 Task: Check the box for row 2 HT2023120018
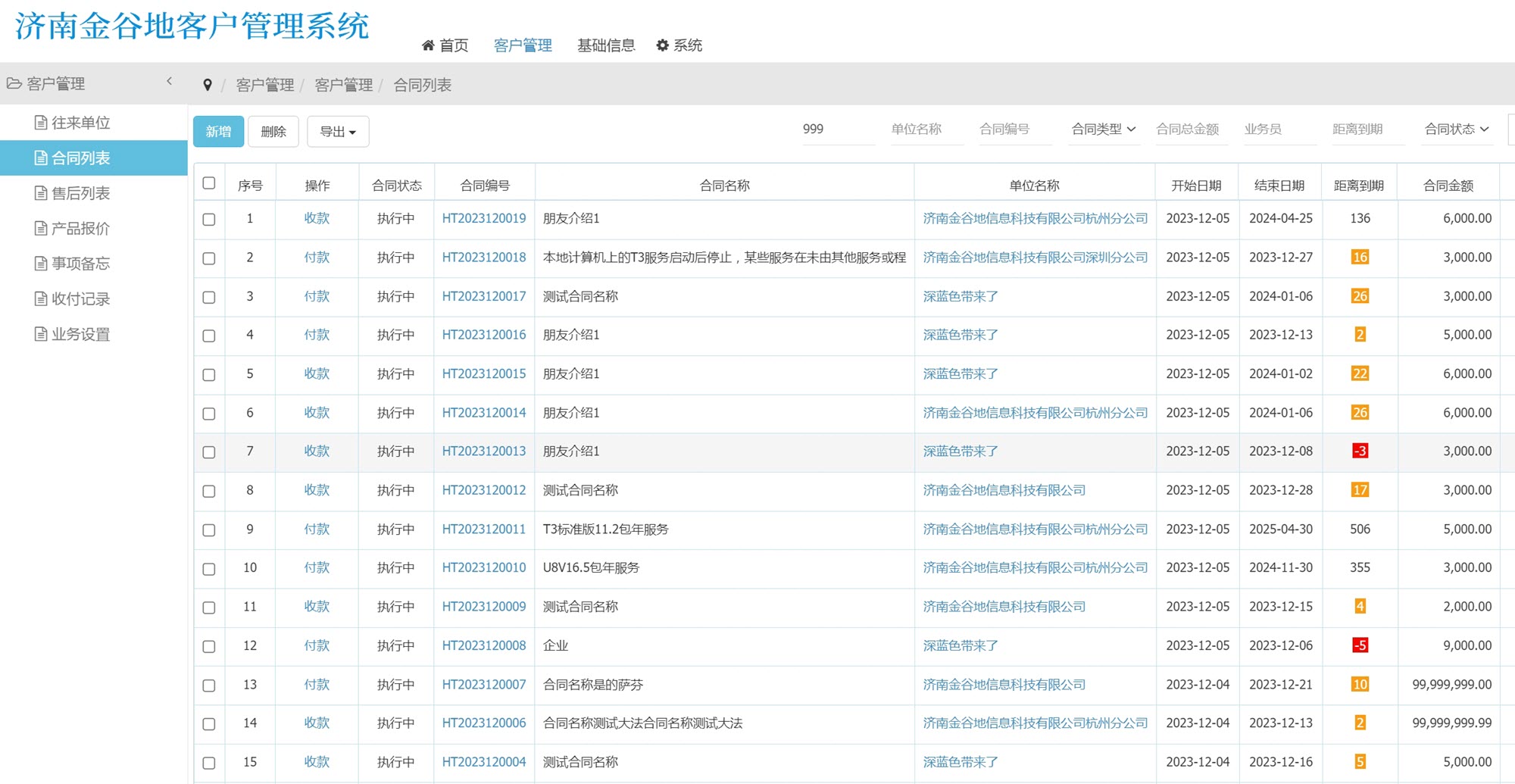(209, 258)
